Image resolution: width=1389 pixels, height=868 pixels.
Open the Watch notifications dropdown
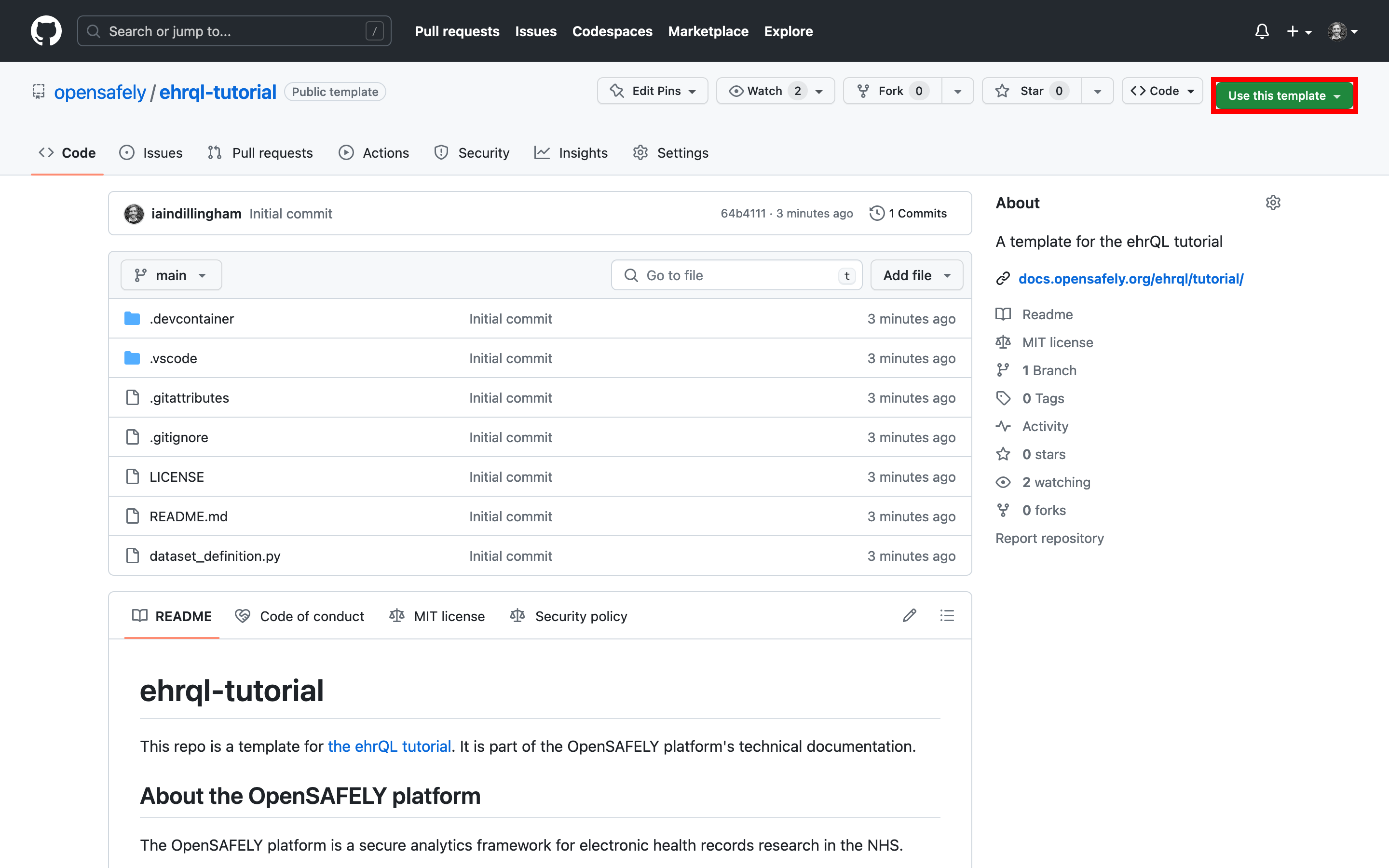776,91
